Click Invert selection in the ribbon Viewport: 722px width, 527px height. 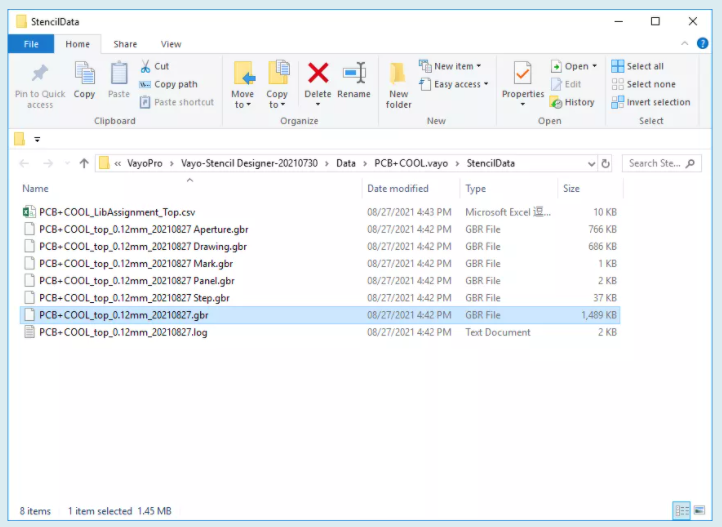coord(651,102)
